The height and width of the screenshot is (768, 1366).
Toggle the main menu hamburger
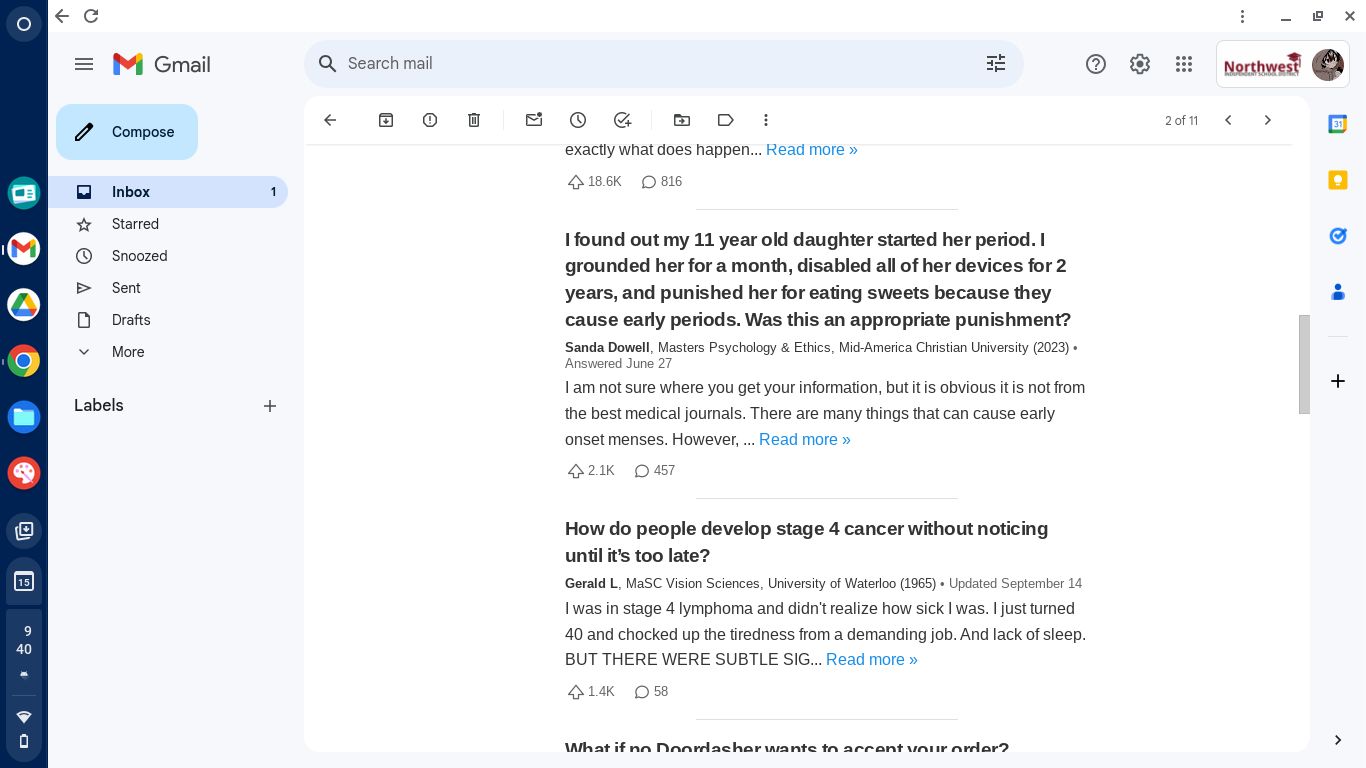point(84,64)
